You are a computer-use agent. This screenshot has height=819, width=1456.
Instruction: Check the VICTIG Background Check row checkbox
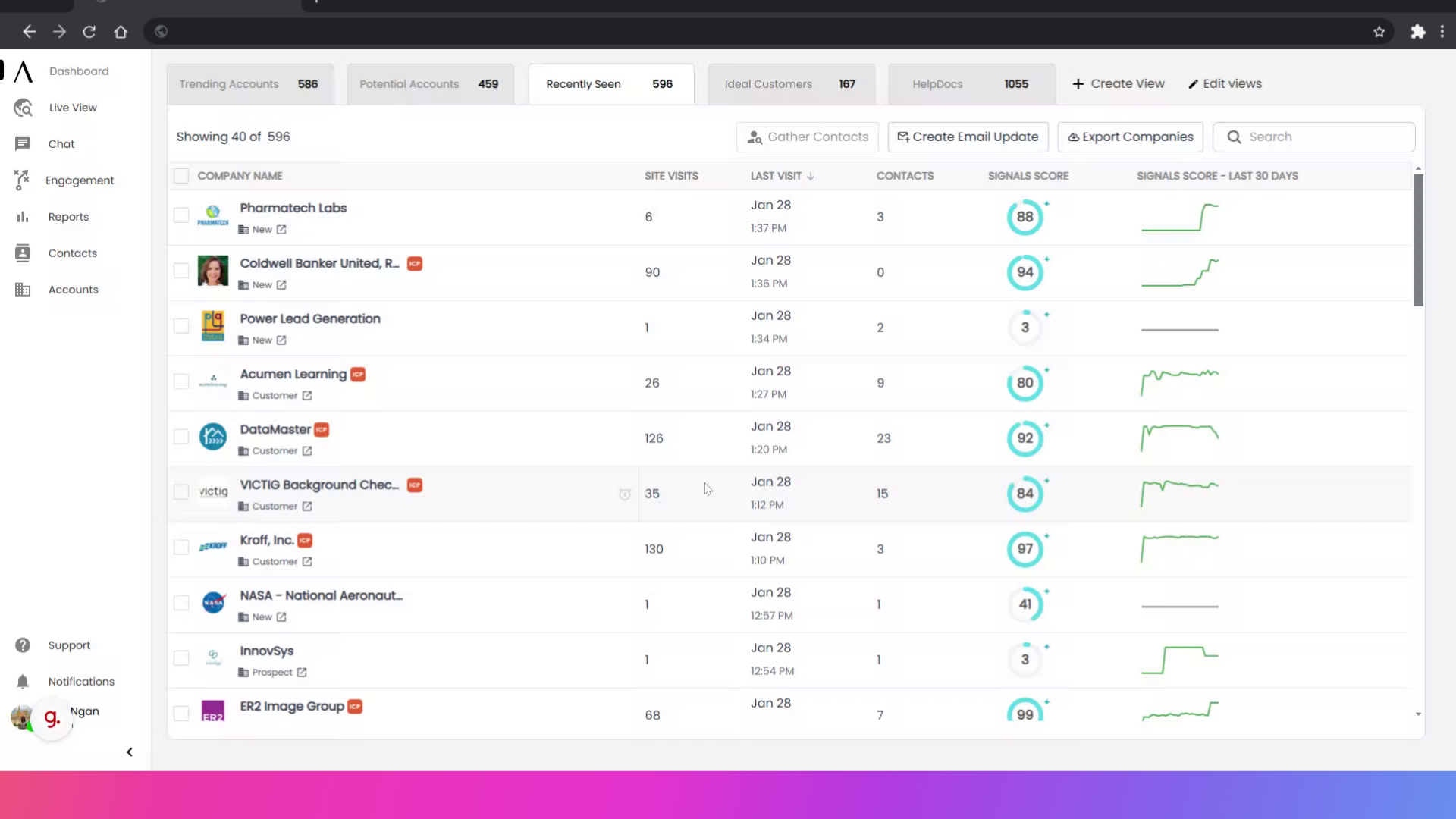pyautogui.click(x=181, y=492)
